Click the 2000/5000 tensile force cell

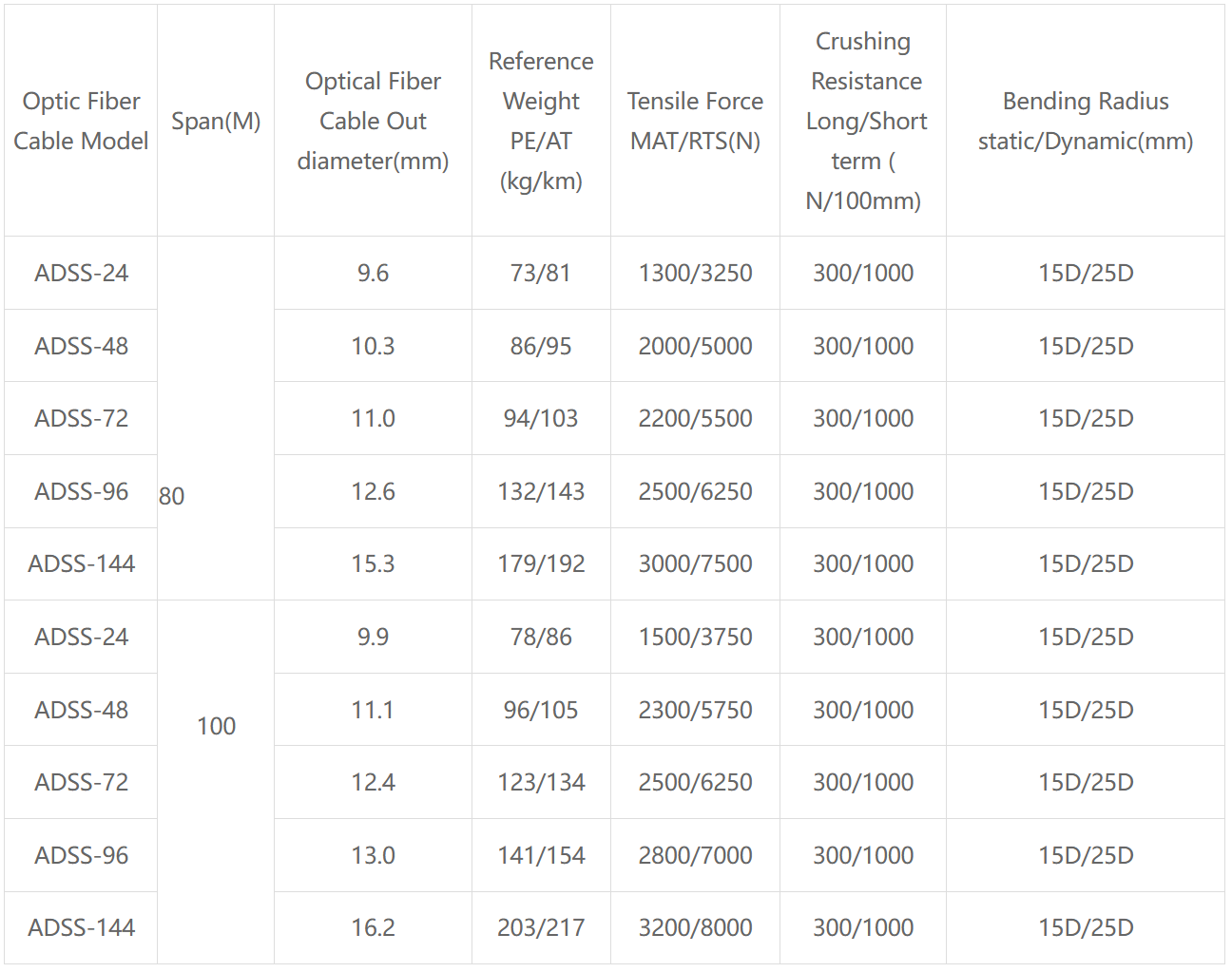(x=695, y=346)
